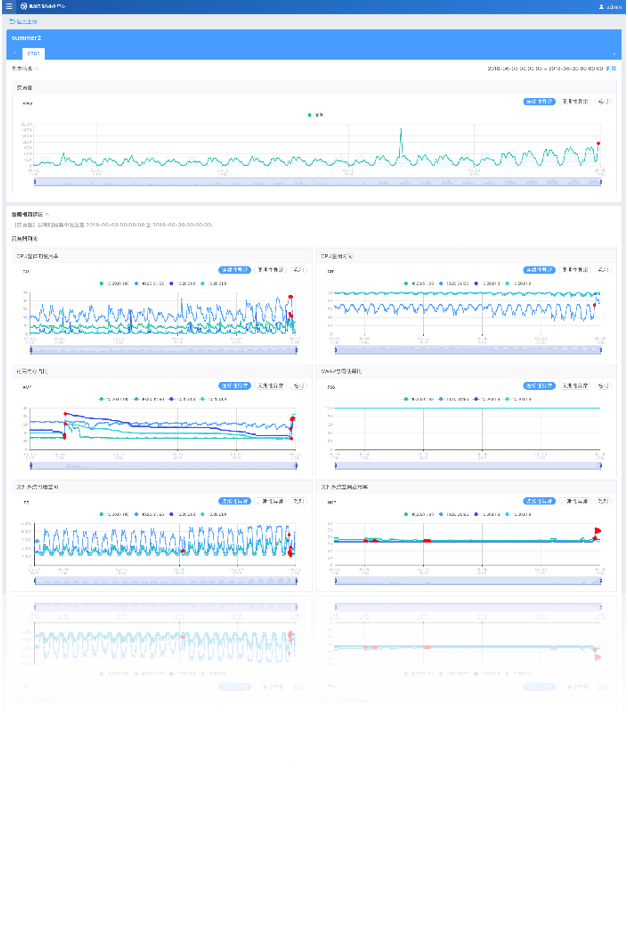Expand the dropdown above the top chart's left corner
Image resolution: width=628 pixels, height=942 pixels.
point(24,68)
